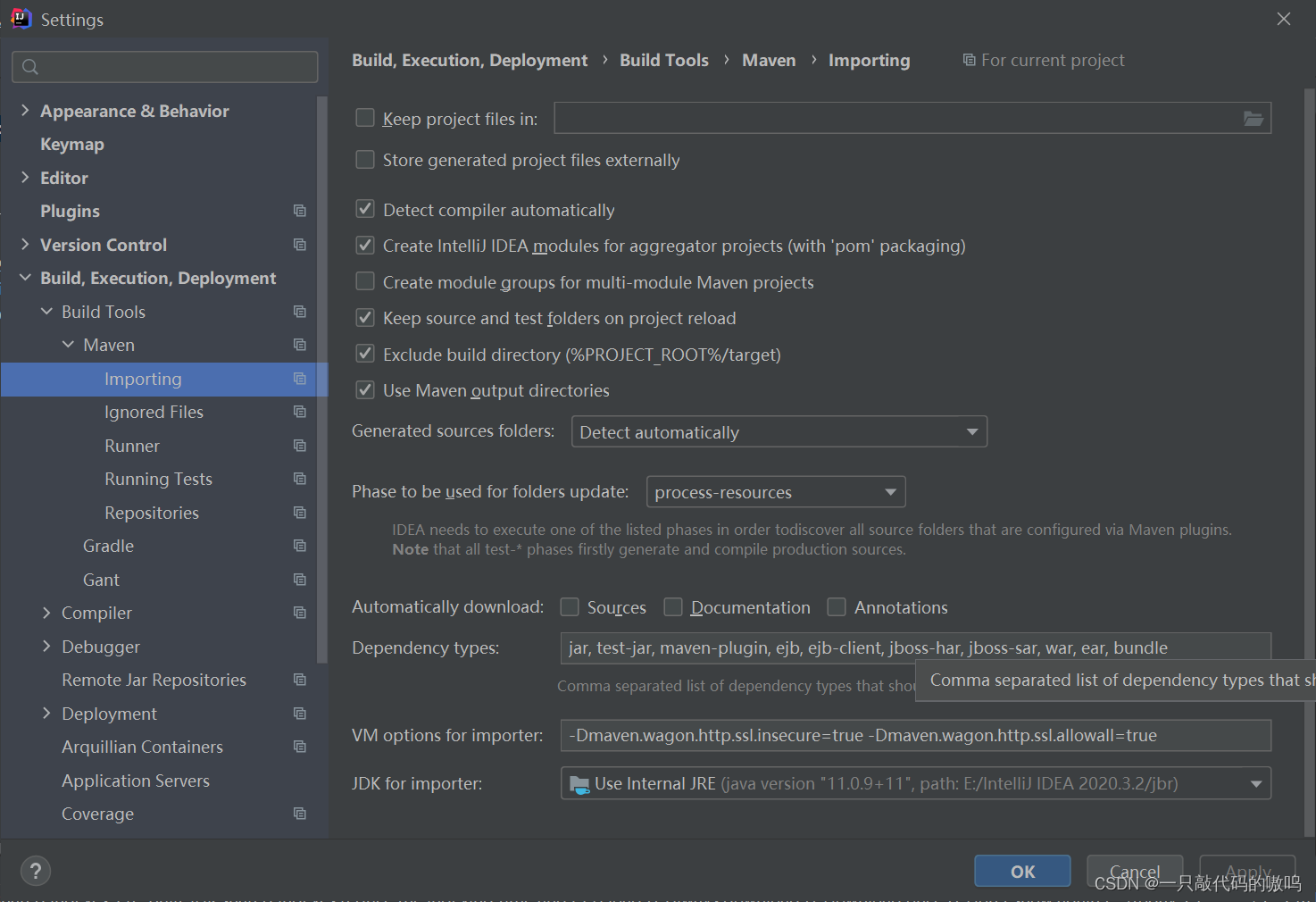This screenshot has height=902, width=1316.
Task: Click the Keep project files path field
Action: pyautogui.click(x=912, y=118)
